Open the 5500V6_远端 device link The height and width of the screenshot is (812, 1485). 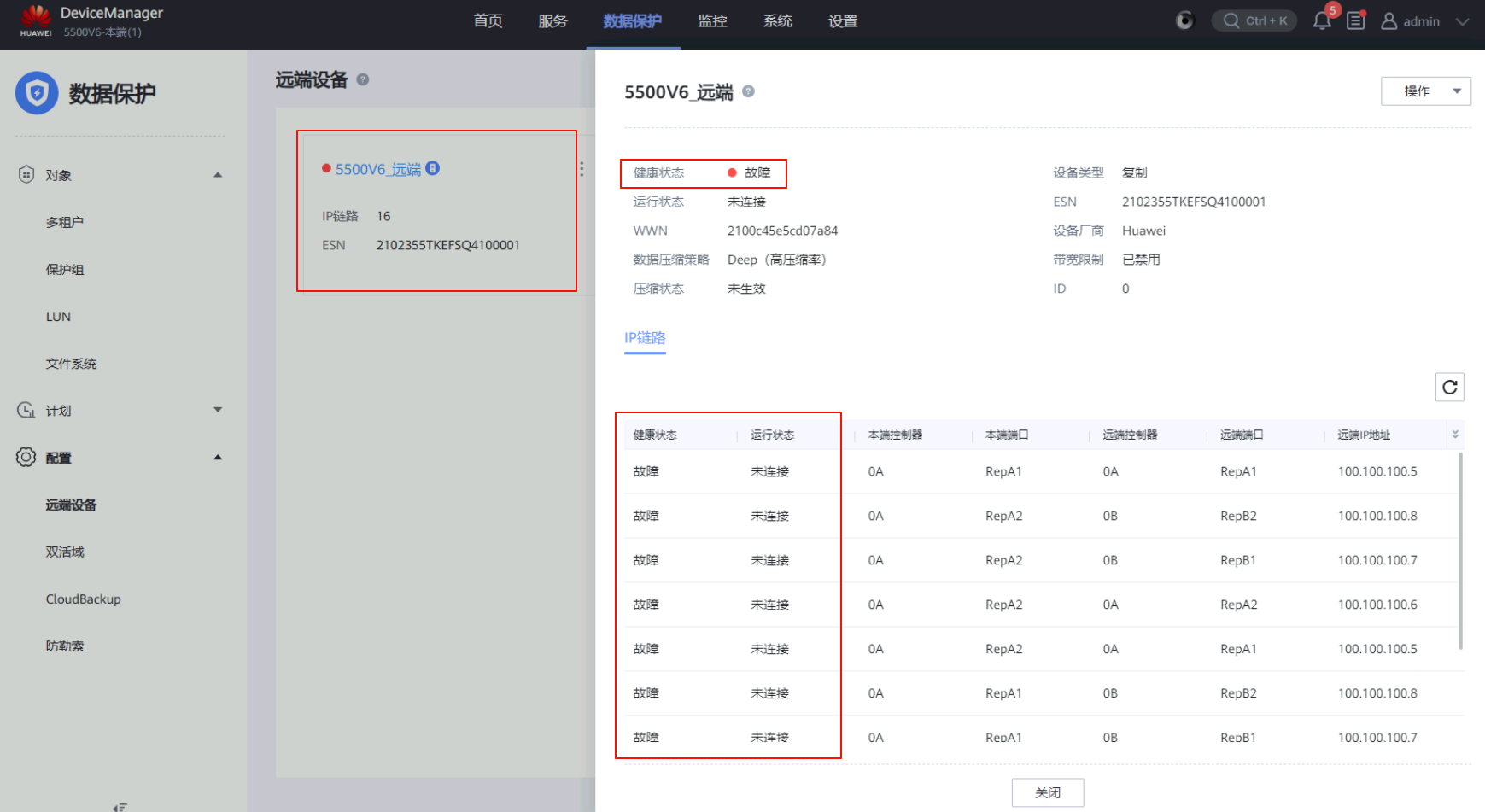377,169
